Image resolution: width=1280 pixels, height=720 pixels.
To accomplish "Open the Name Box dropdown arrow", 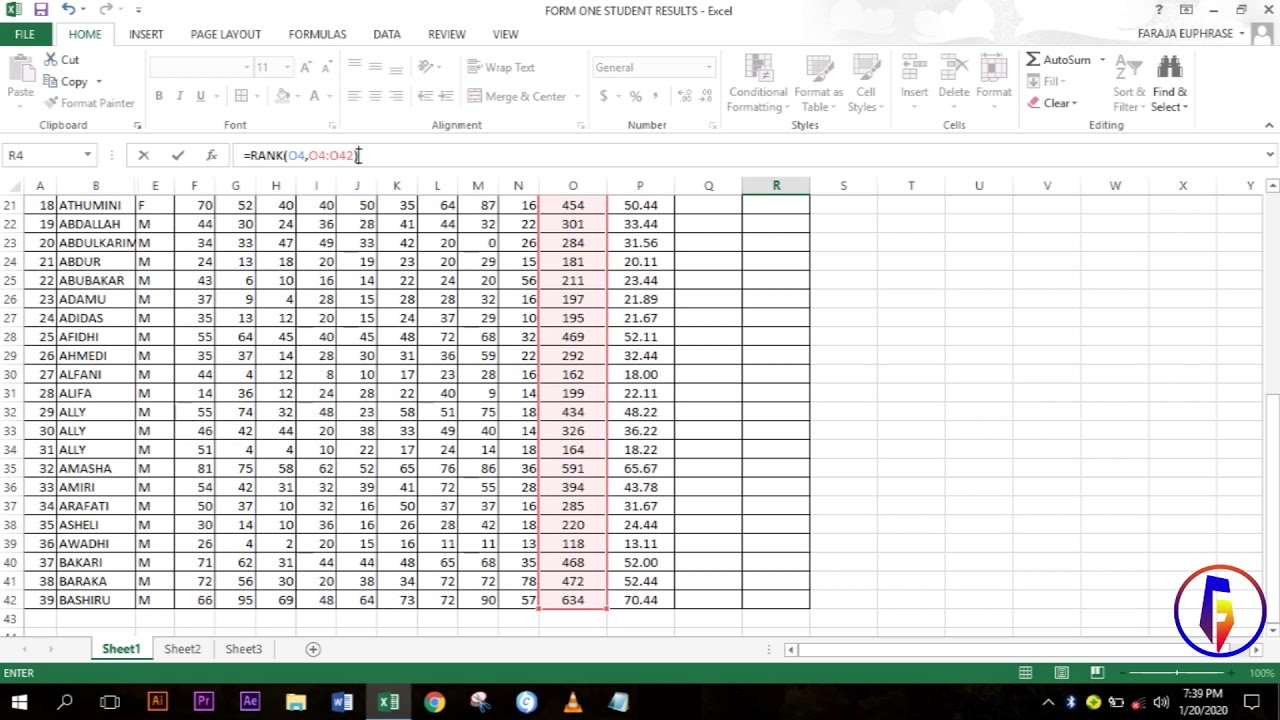I will [x=88, y=155].
